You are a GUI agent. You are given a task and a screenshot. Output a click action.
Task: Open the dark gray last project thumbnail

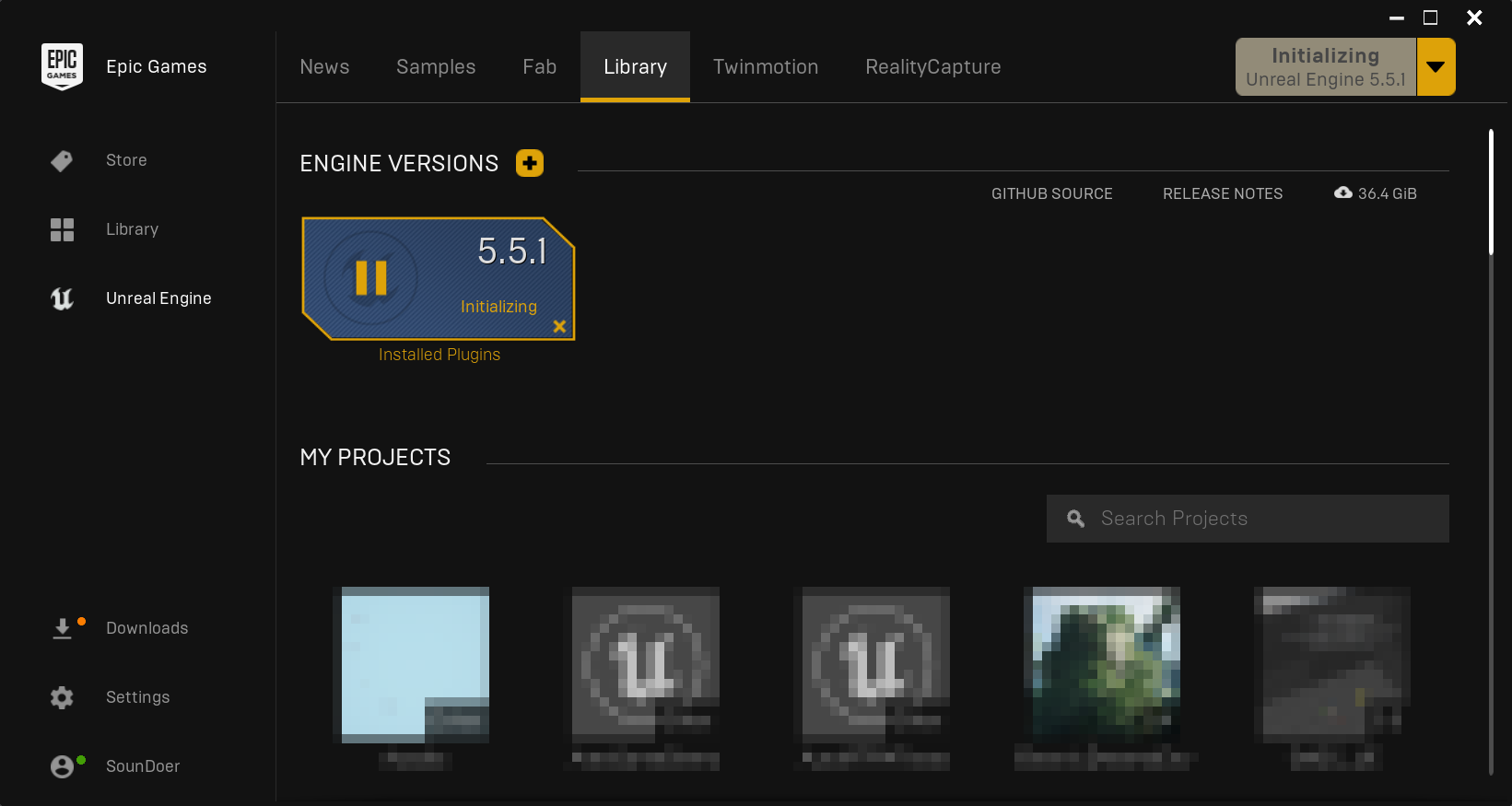[x=1332, y=665]
